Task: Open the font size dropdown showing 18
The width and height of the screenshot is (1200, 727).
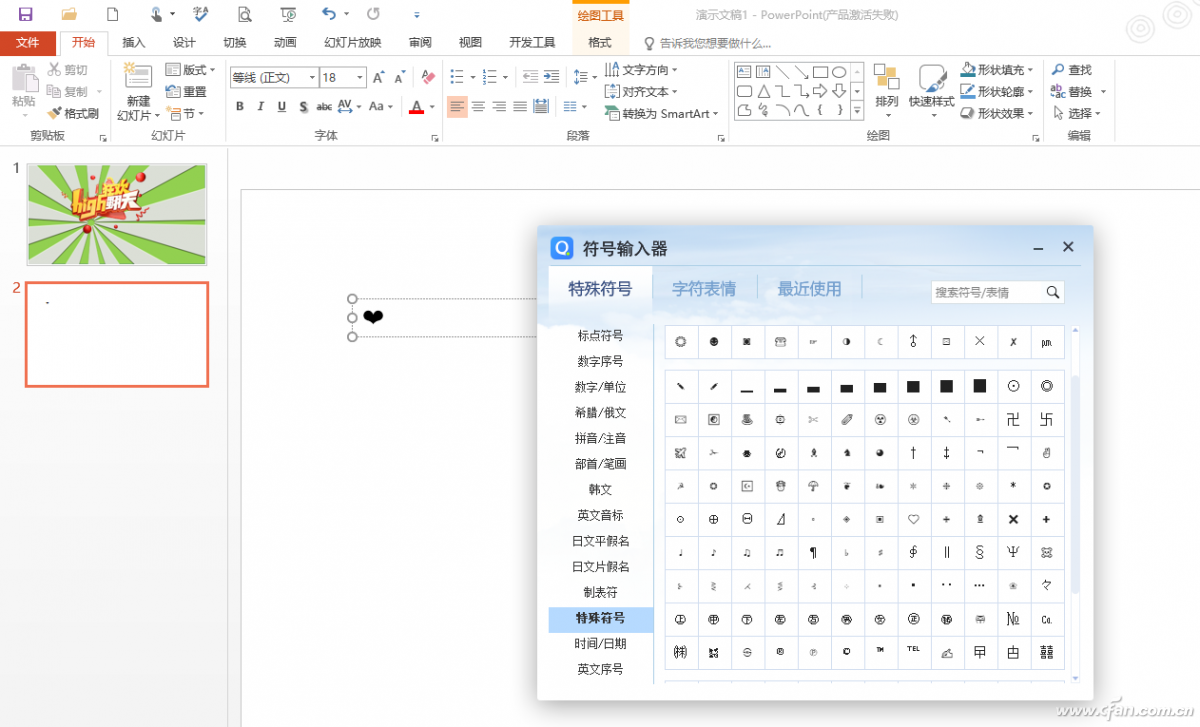Action: [359, 77]
